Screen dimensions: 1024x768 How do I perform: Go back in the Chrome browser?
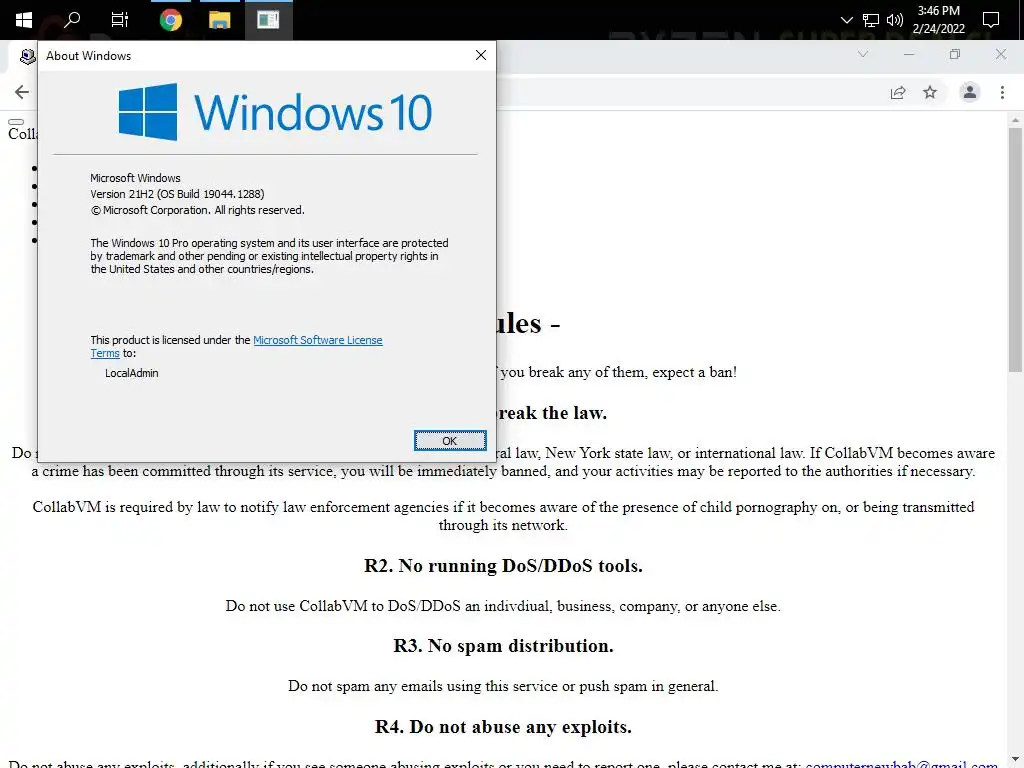tap(22, 92)
